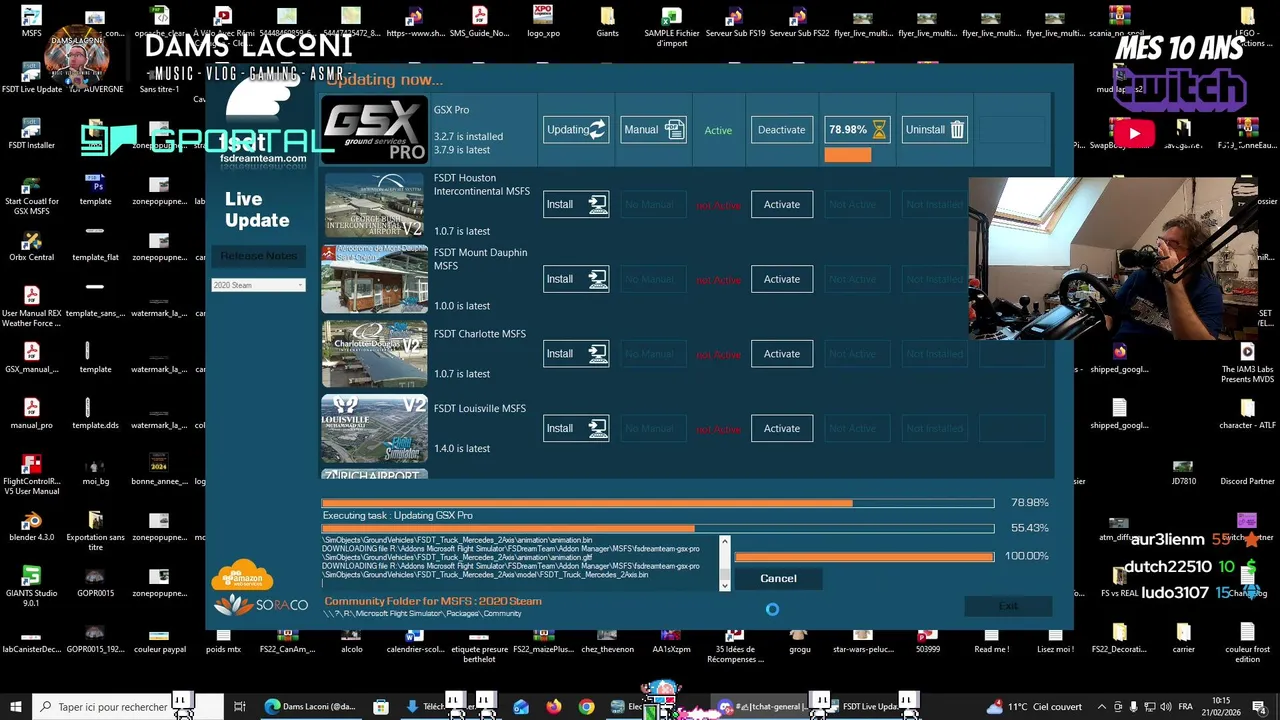Cancel the GSX Pro update
Viewport: 1280px width, 720px height.
click(x=778, y=578)
